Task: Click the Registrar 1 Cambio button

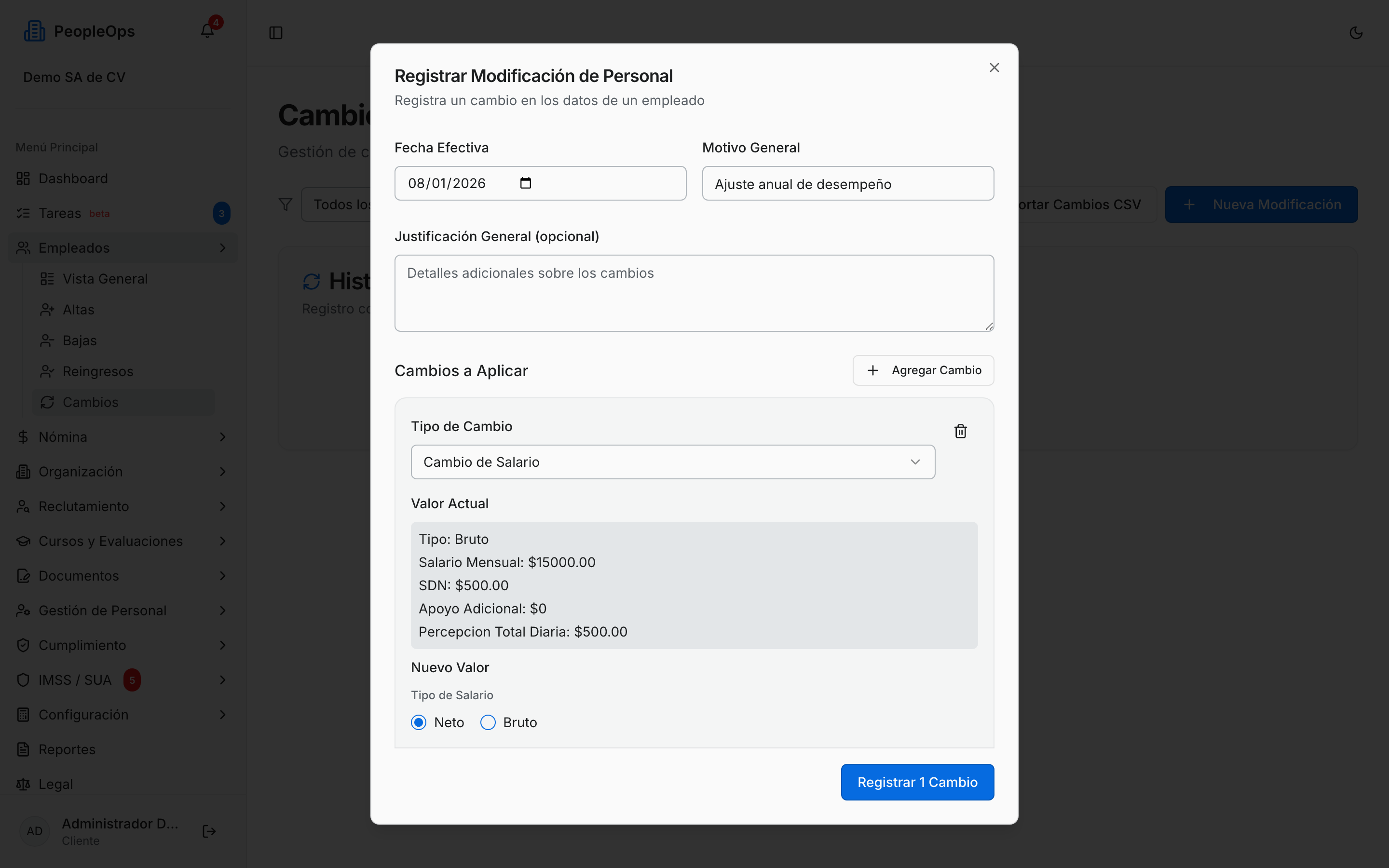Action: [917, 782]
